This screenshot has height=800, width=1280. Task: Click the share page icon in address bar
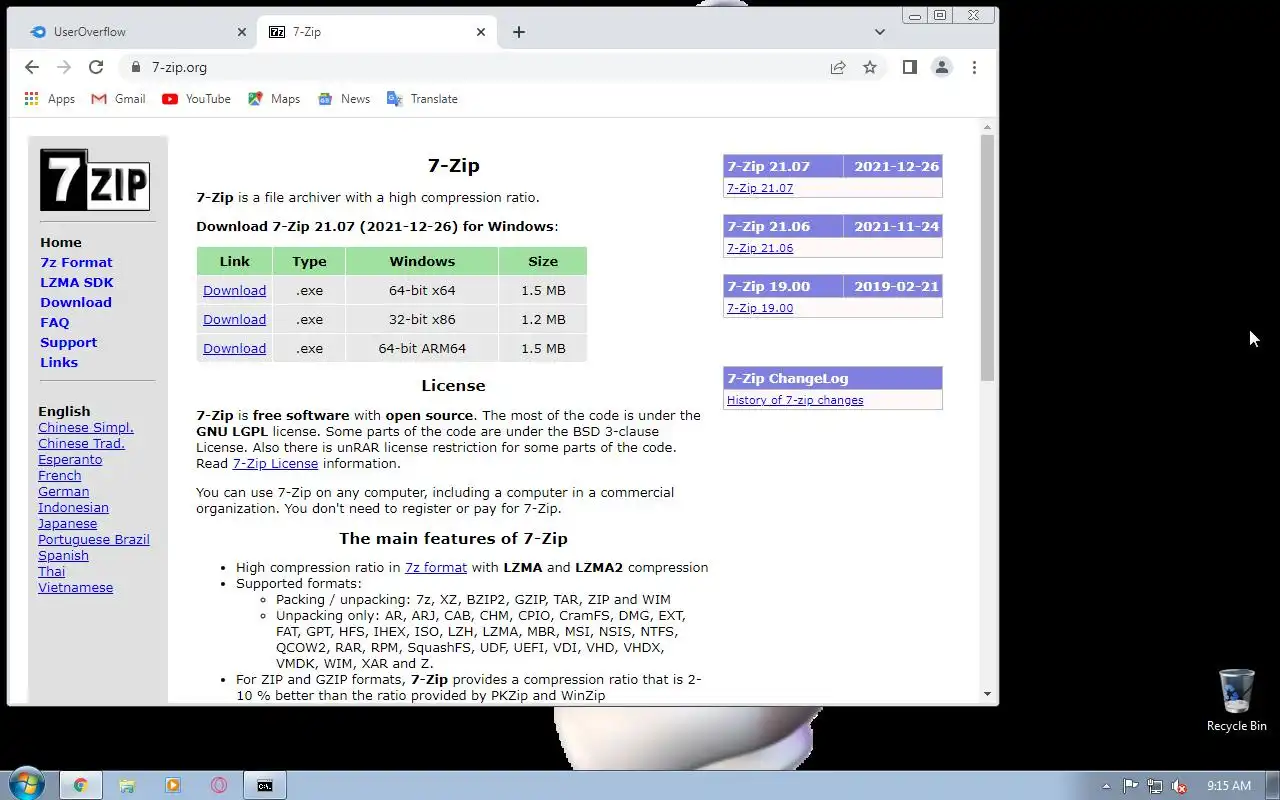[x=838, y=67]
